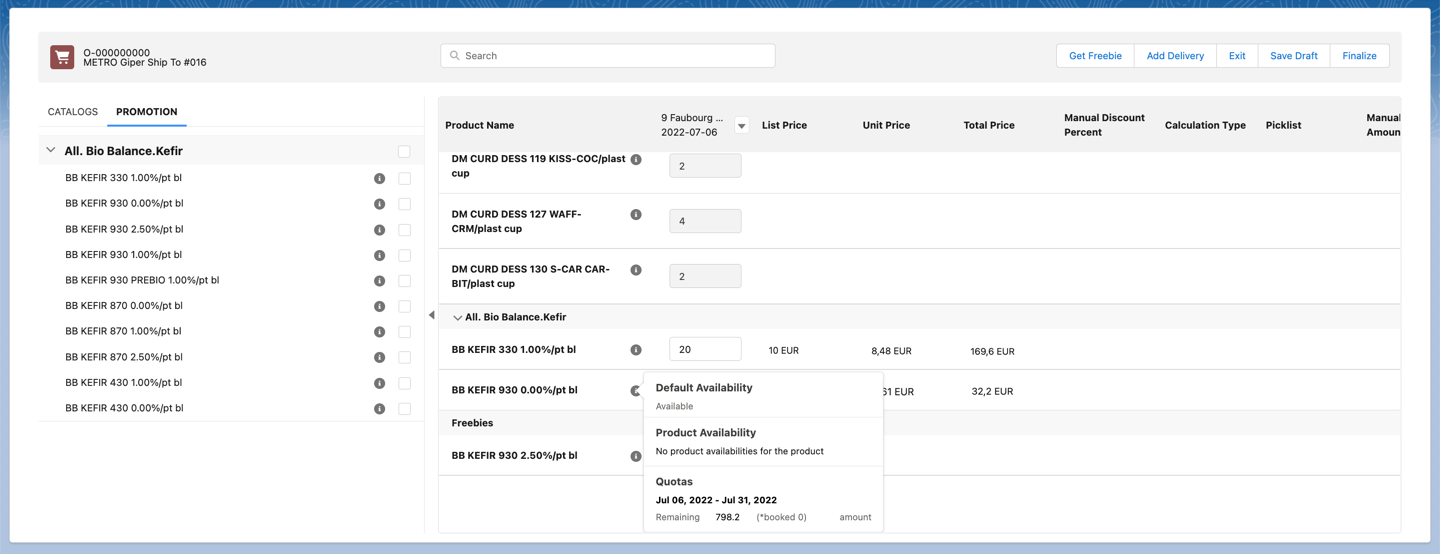This screenshot has height=554, width=1440.
Task: Click the Search input field
Action: coord(608,56)
